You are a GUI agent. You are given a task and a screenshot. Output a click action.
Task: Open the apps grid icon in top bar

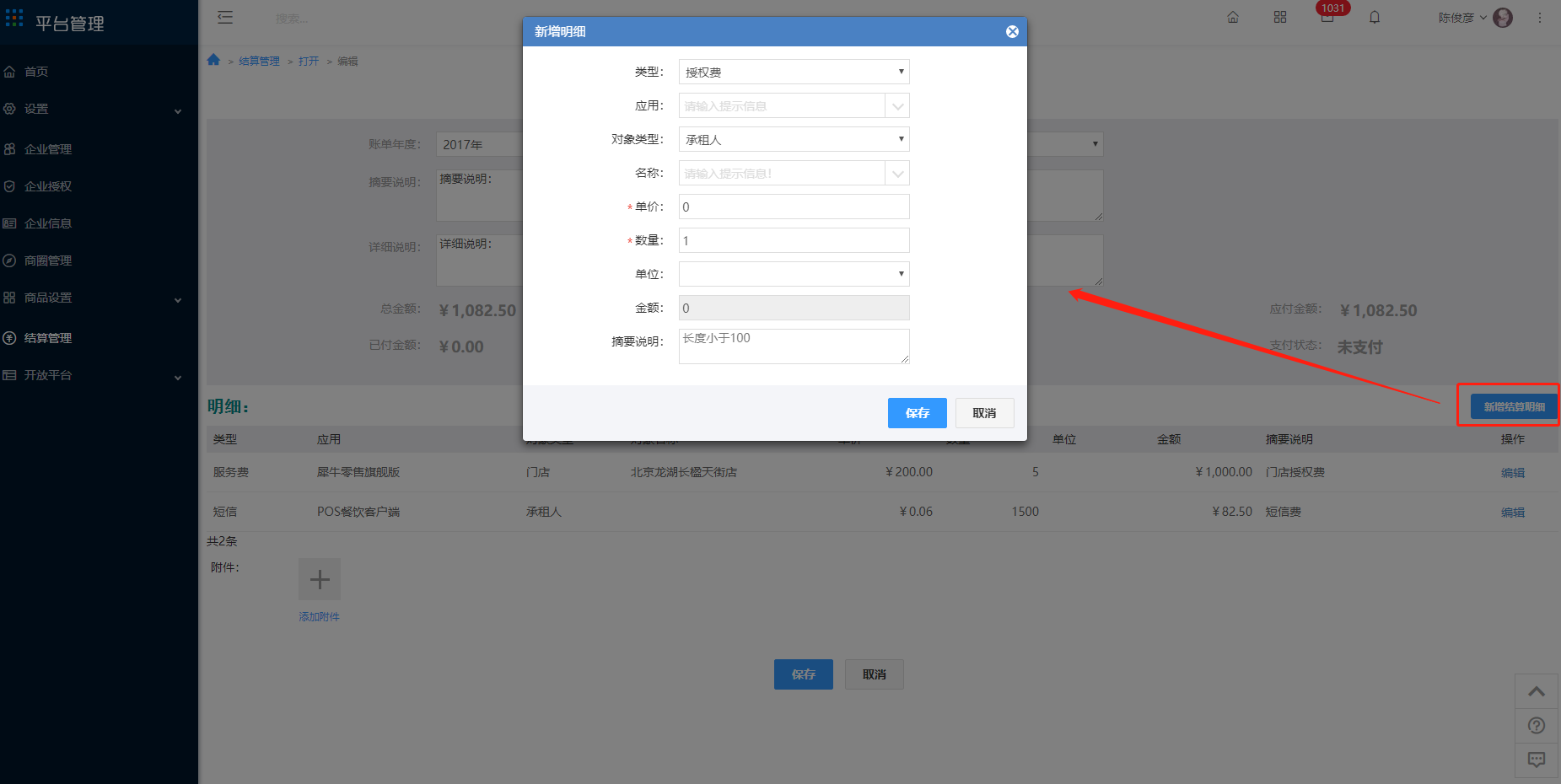coord(1280,18)
